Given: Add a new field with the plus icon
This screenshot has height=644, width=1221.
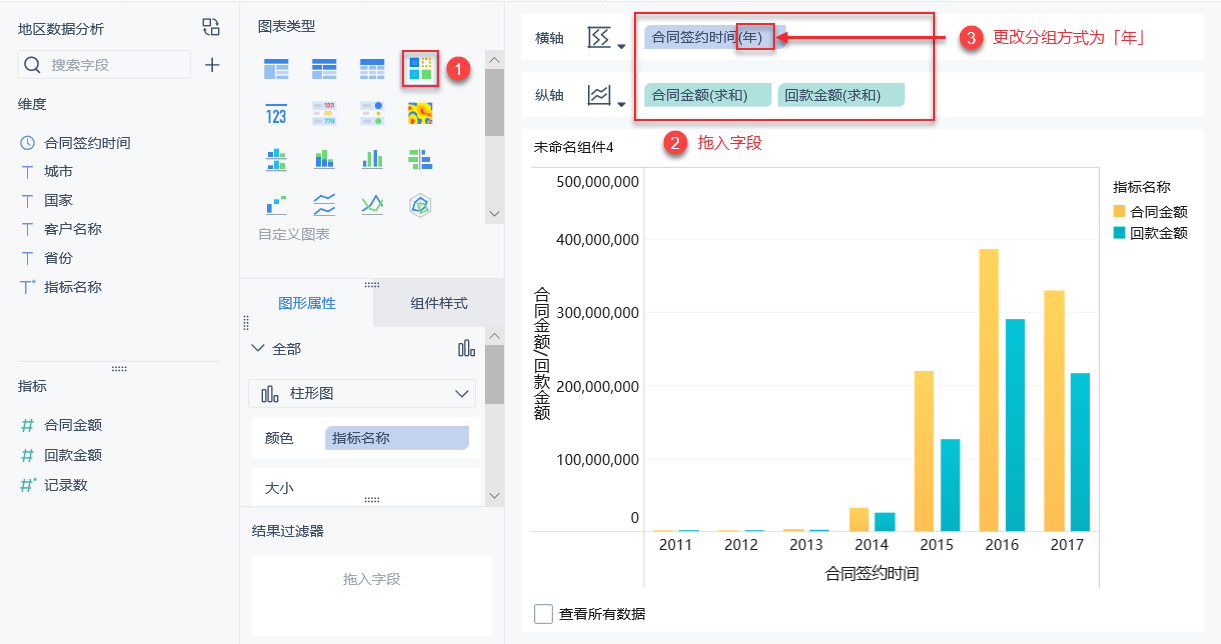Looking at the screenshot, I should tap(212, 65).
